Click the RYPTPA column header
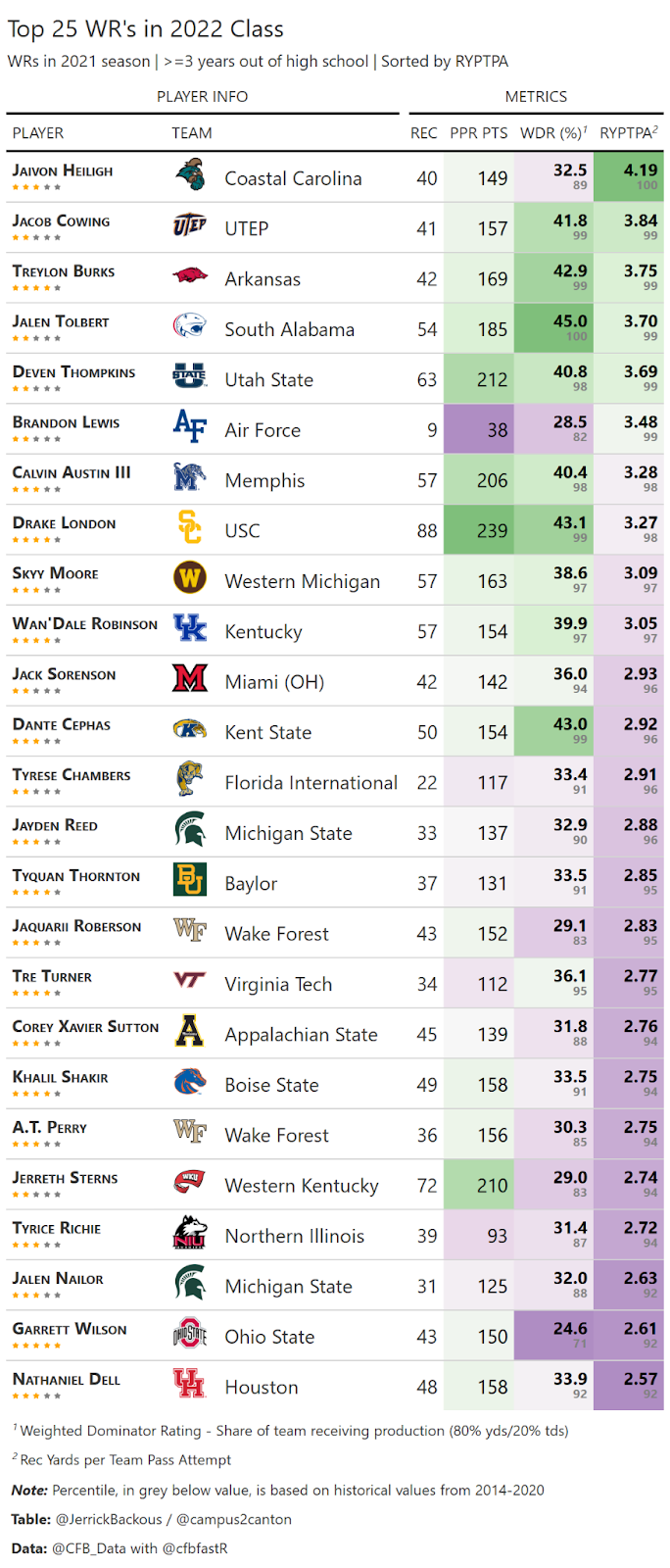The image size is (670, 1568). click(x=629, y=132)
